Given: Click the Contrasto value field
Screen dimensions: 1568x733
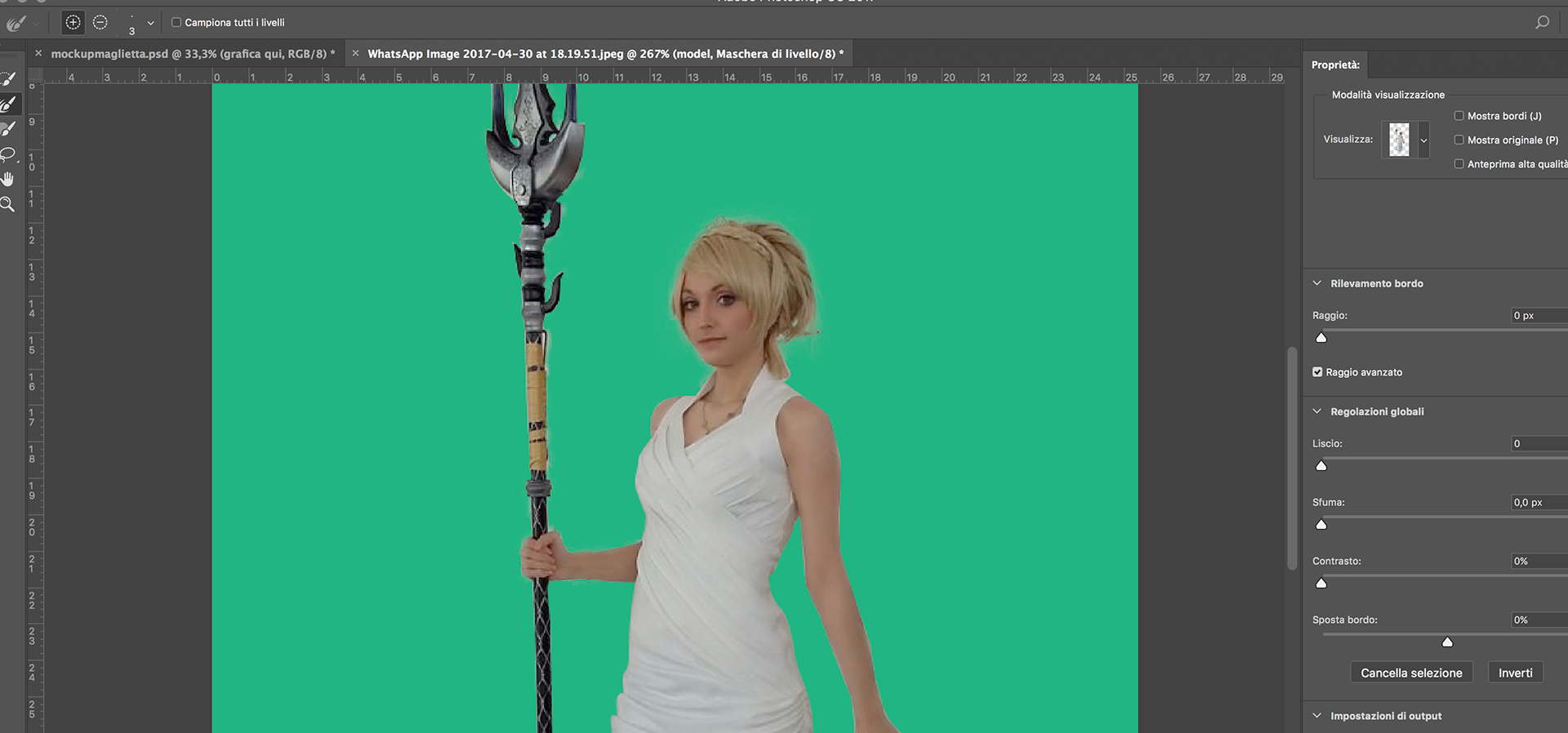Looking at the screenshot, I should point(1539,561).
